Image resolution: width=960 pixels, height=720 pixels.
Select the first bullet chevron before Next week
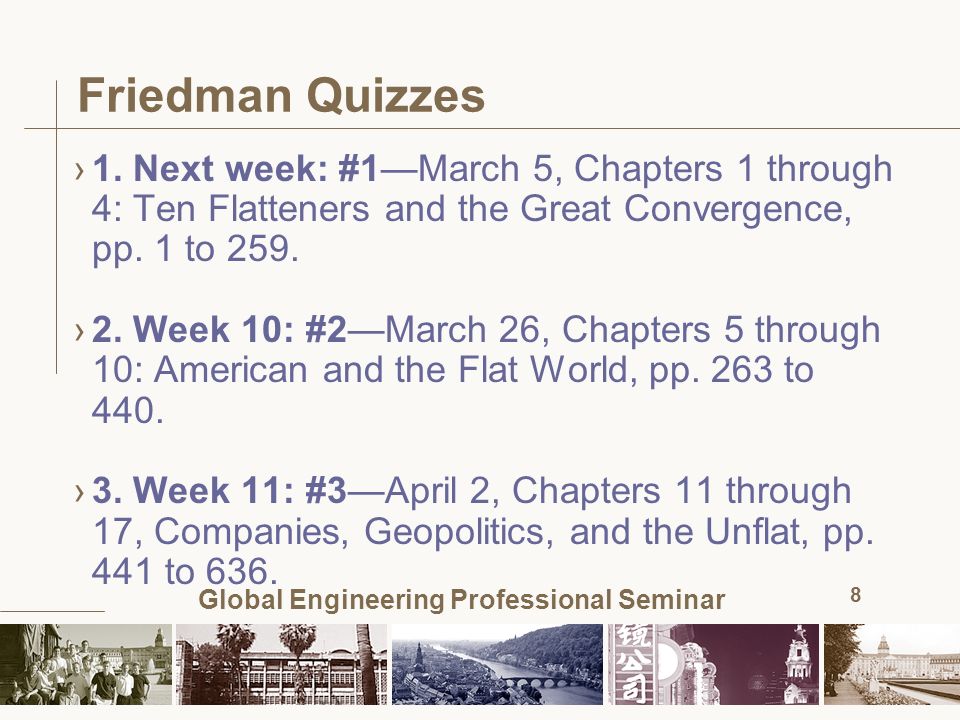click(80, 170)
